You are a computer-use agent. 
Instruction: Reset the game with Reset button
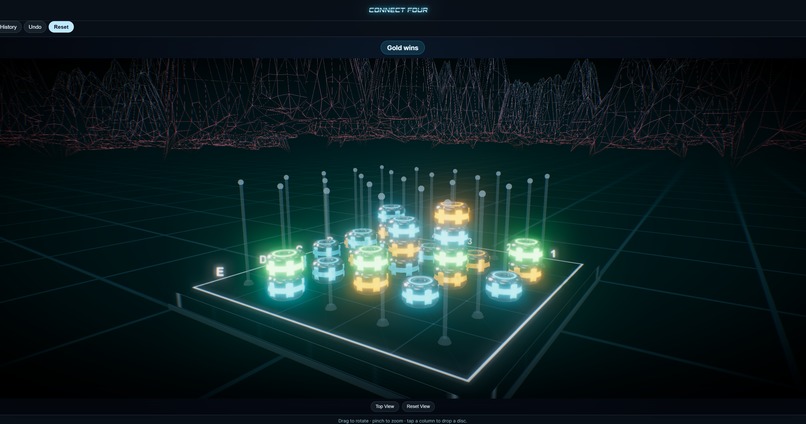tap(61, 27)
